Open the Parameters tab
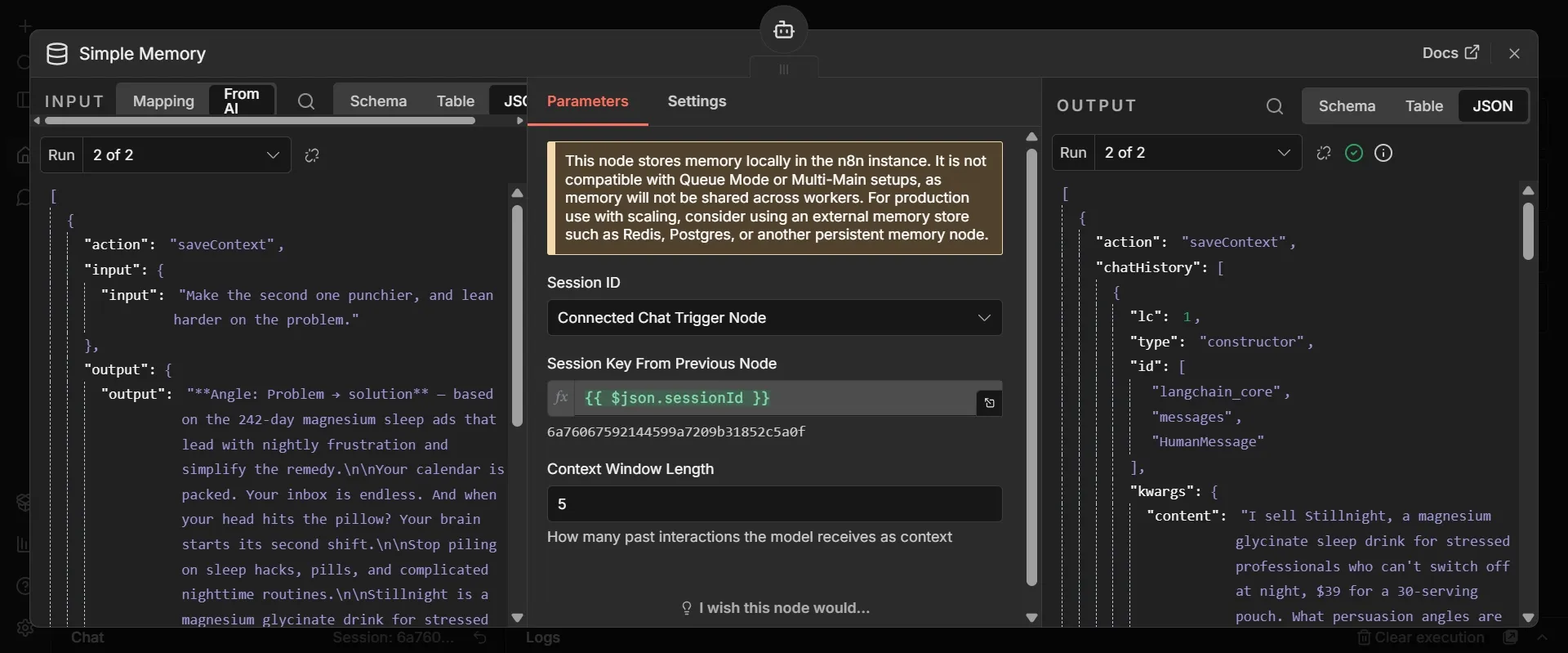Image resolution: width=1568 pixels, height=653 pixels. click(x=588, y=101)
